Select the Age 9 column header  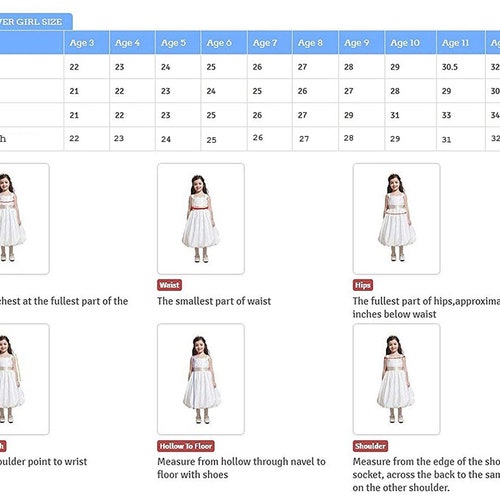click(361, 43)
